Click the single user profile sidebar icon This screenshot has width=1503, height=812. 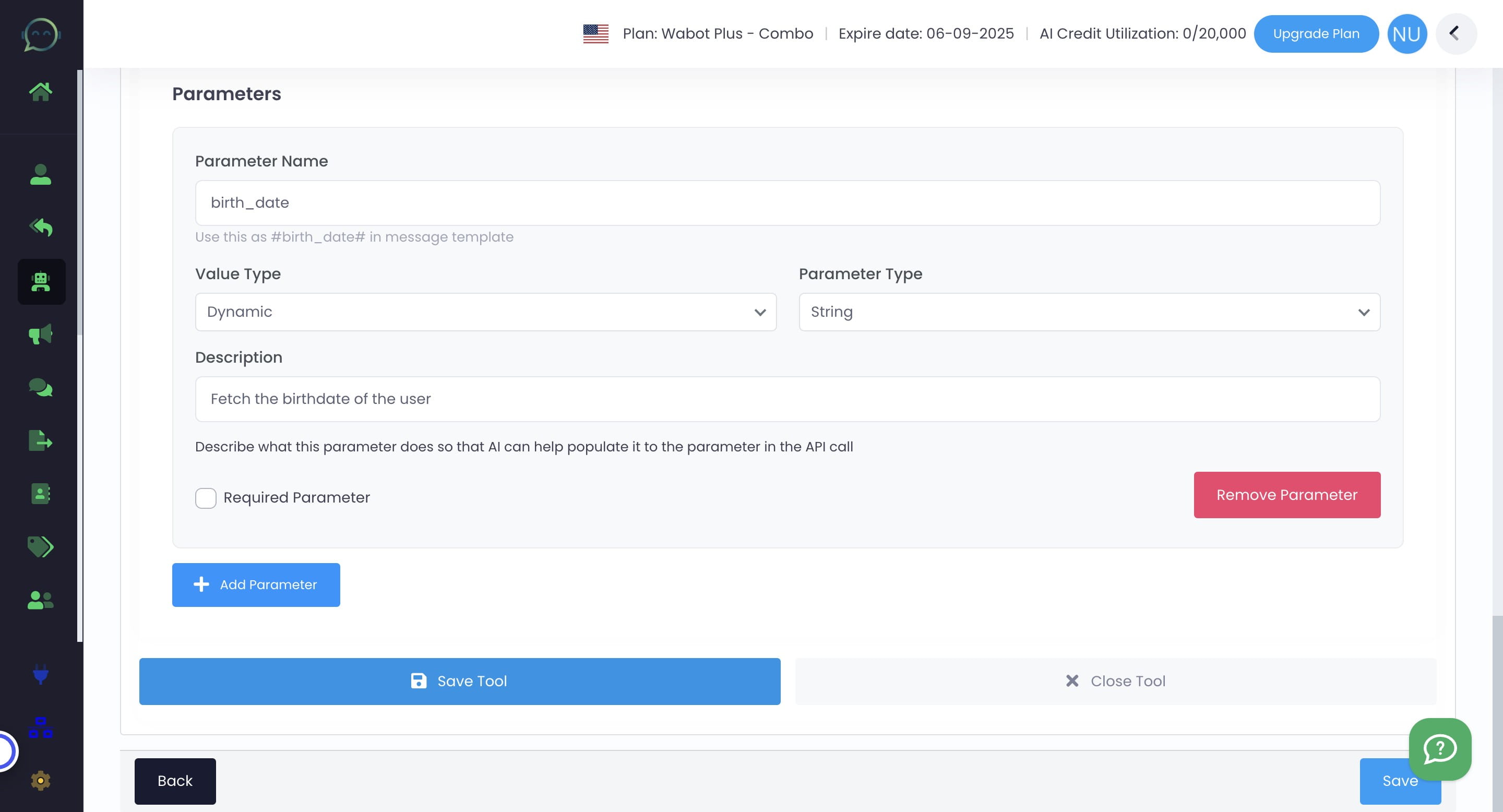40,174
